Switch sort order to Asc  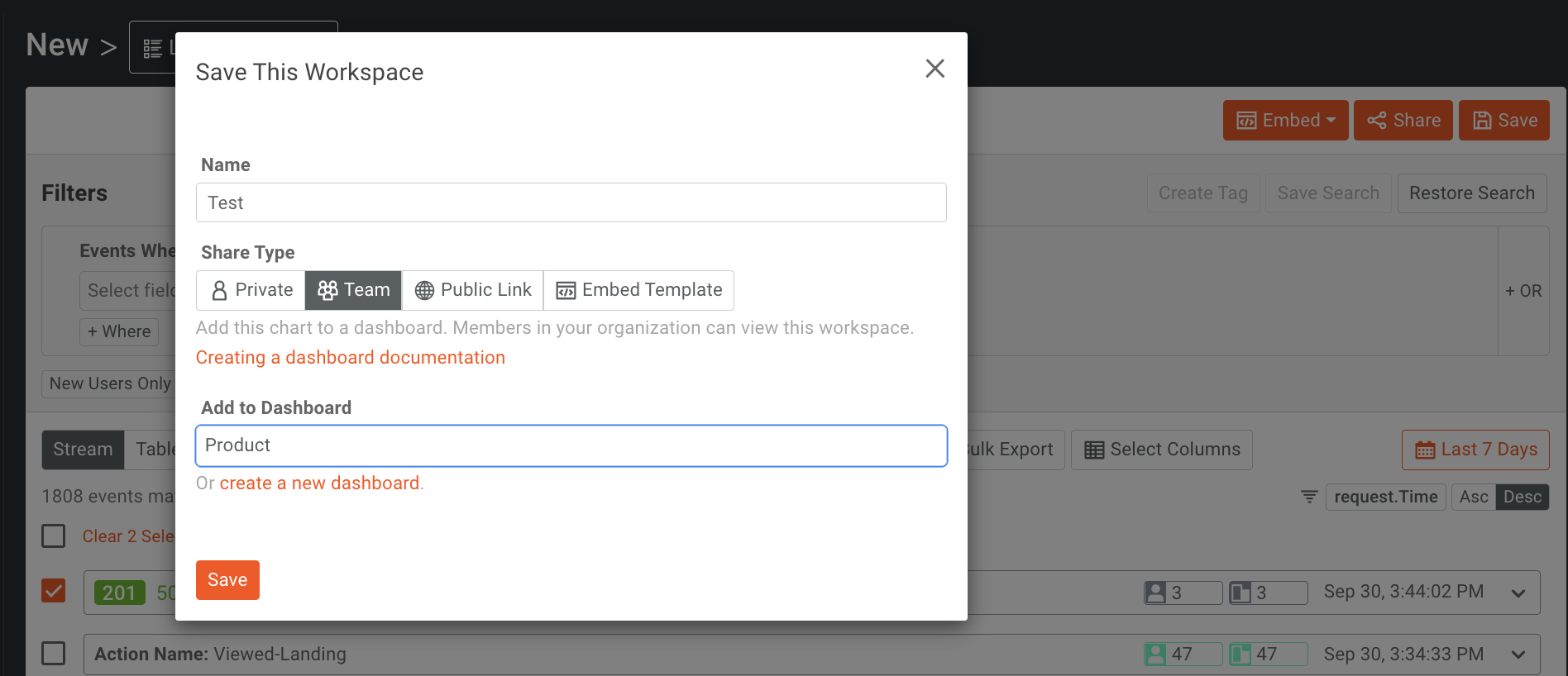[x=1473, y=497]
